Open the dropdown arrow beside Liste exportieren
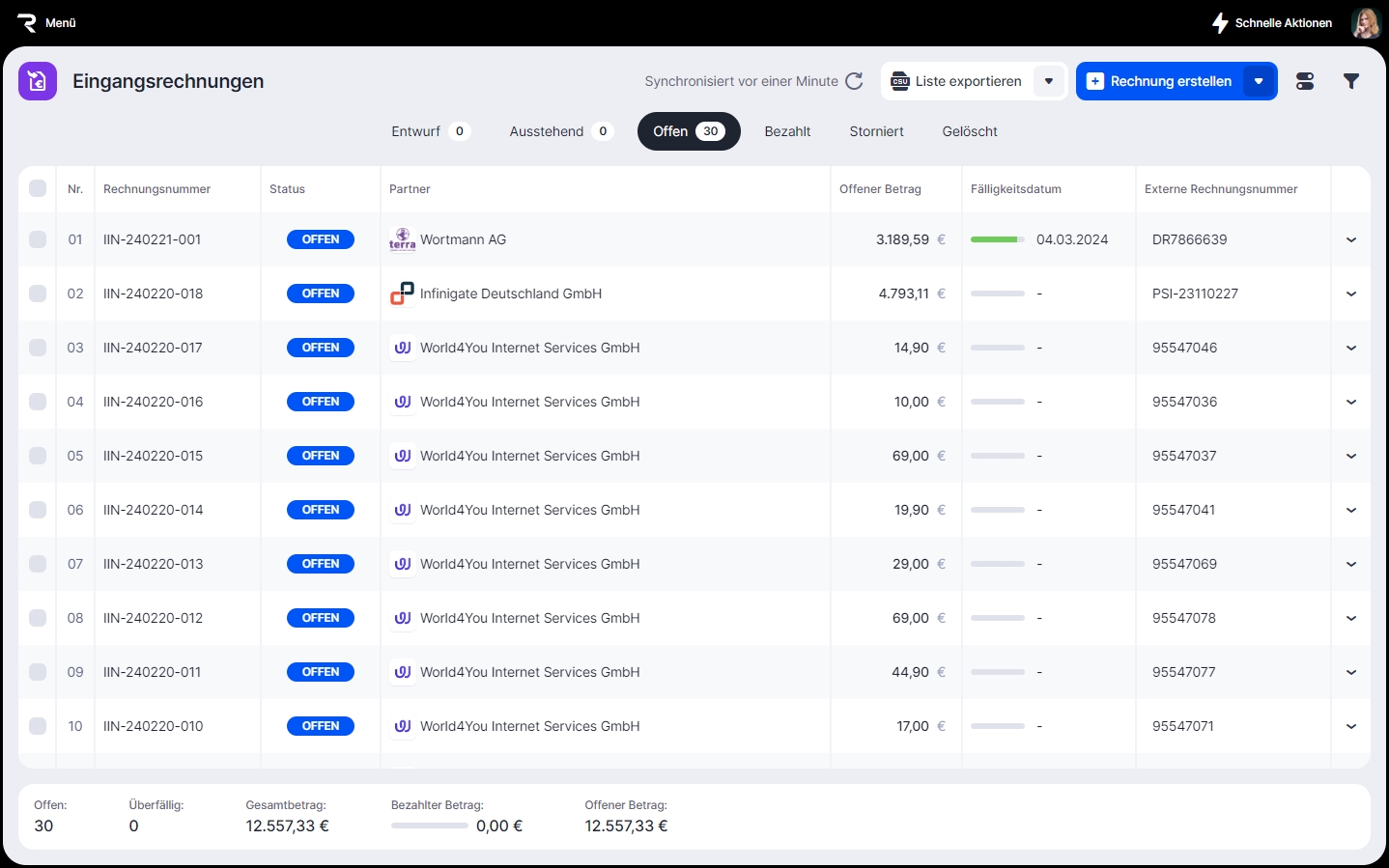Viewport: 1389px width, 868px height. [x=1048, y=81]
